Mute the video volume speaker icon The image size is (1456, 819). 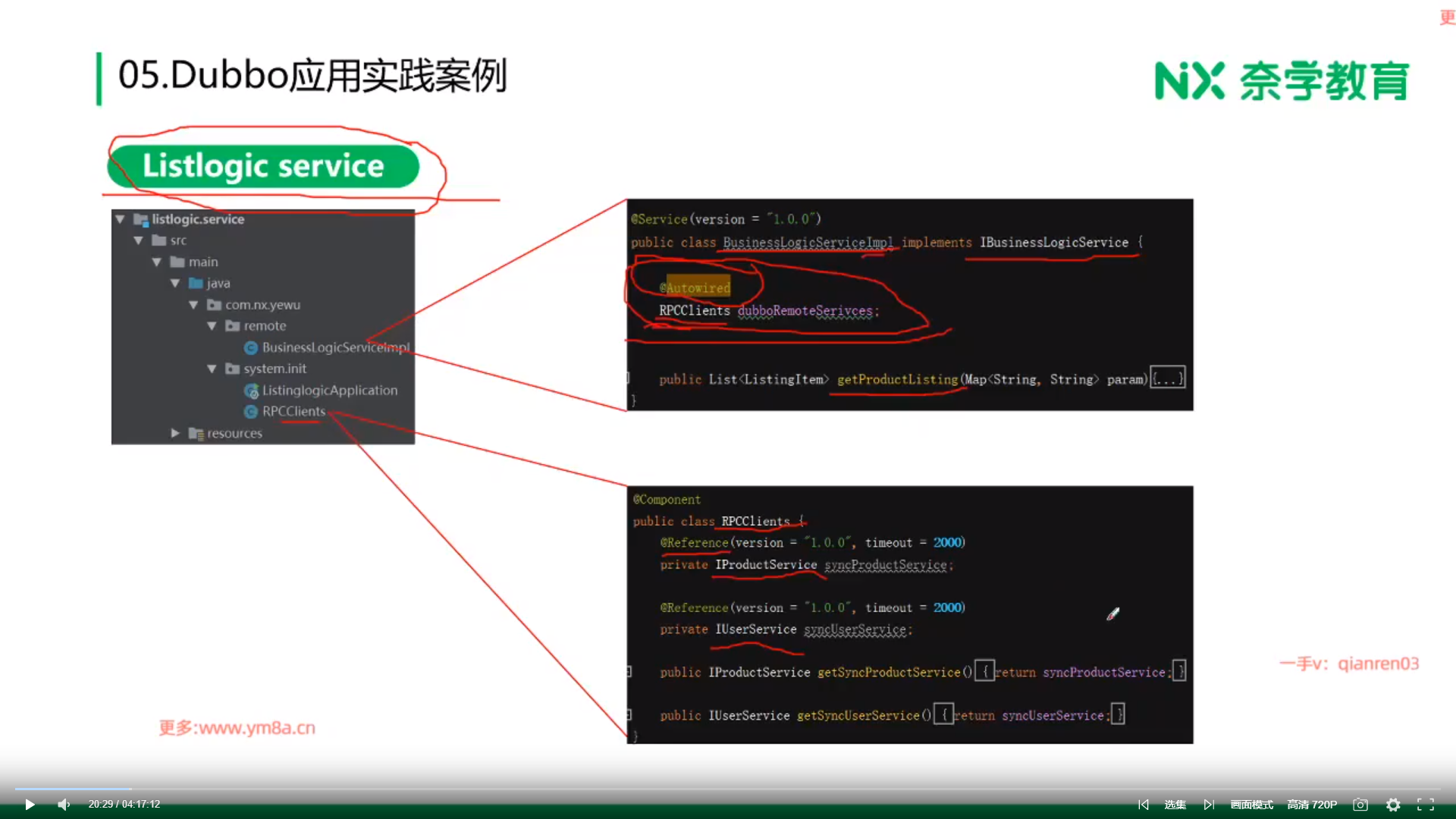(64, 805)
